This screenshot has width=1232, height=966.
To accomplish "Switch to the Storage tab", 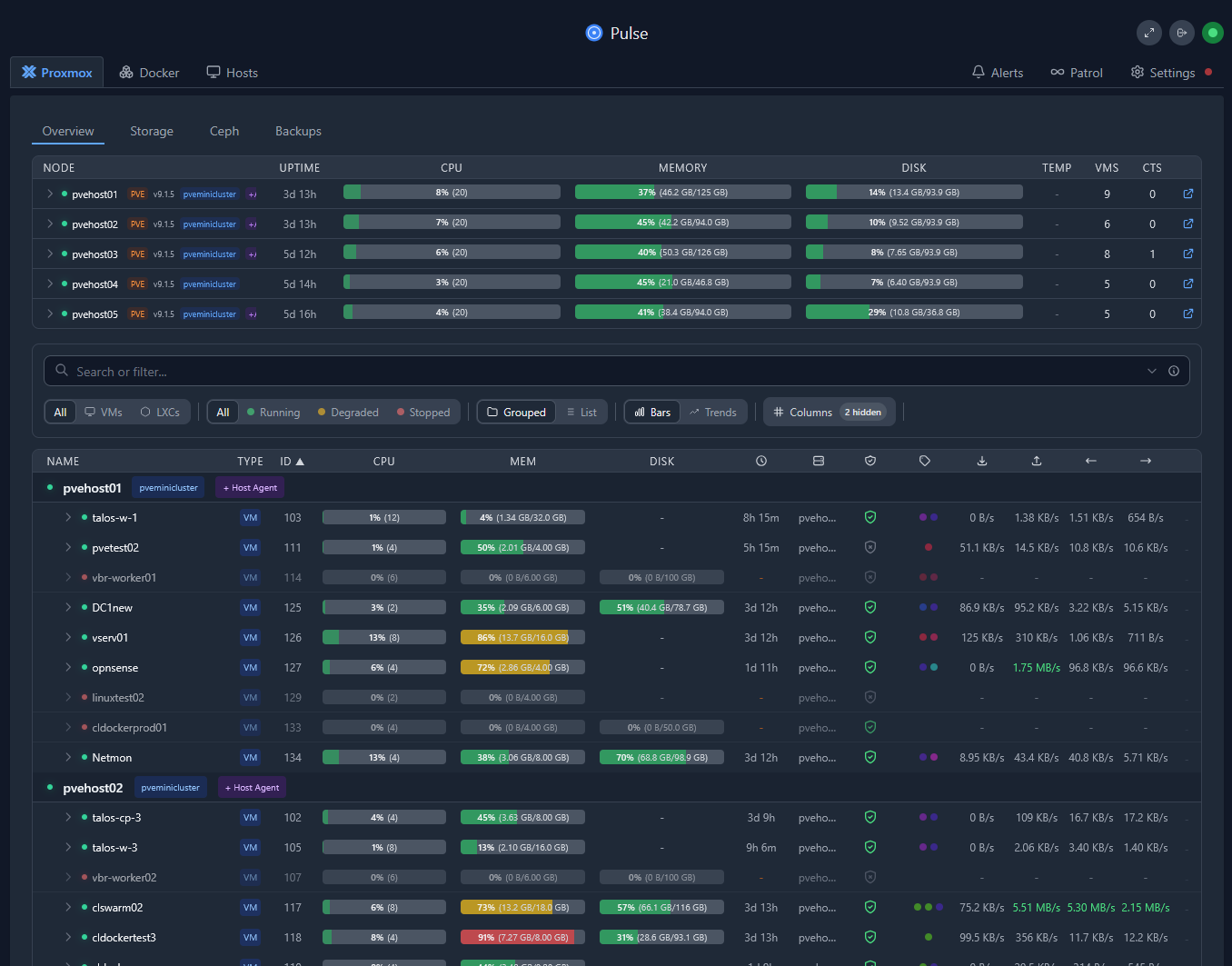I will pyautogui.click(x=152, y=131).
